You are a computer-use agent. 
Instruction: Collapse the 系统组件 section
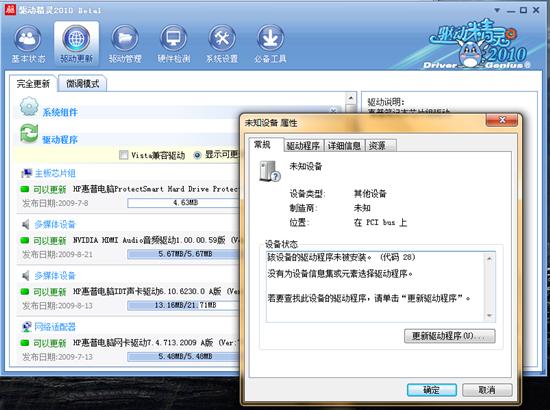click(x=333, y=110)
